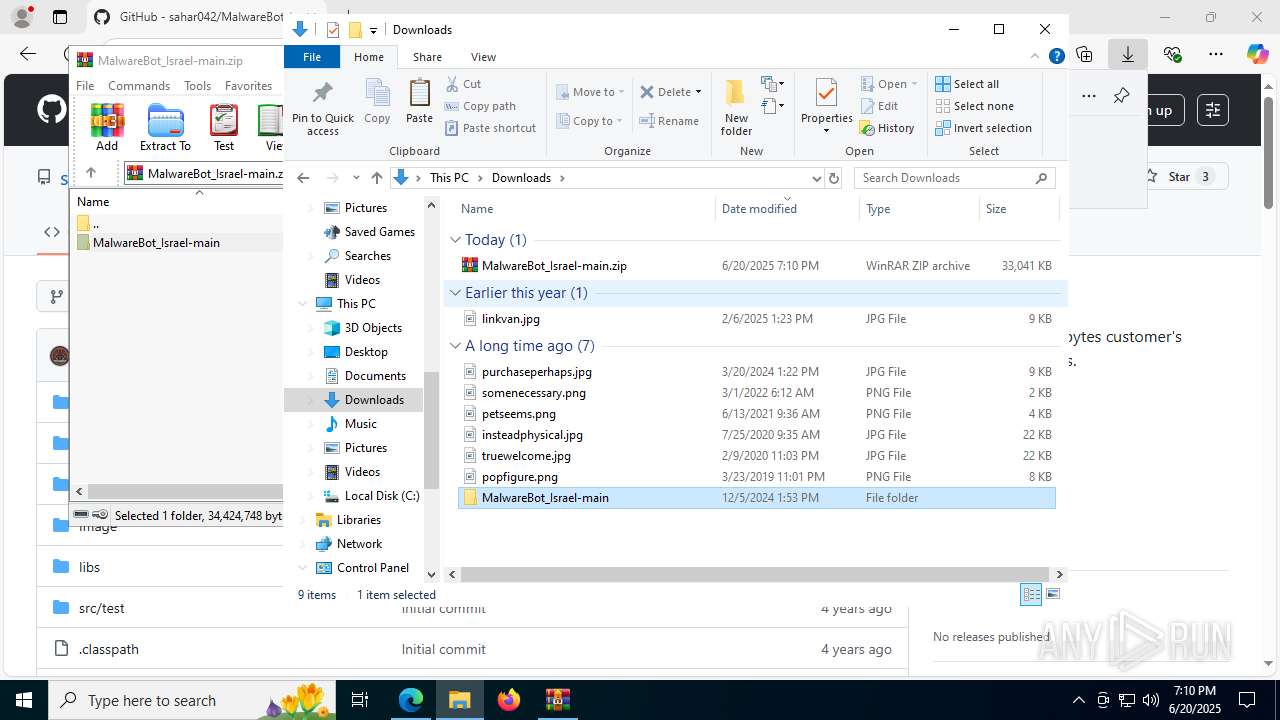Click the Explorer Help question icon
Viewport: 1280px width, 720px height.
click(1056, 57)
